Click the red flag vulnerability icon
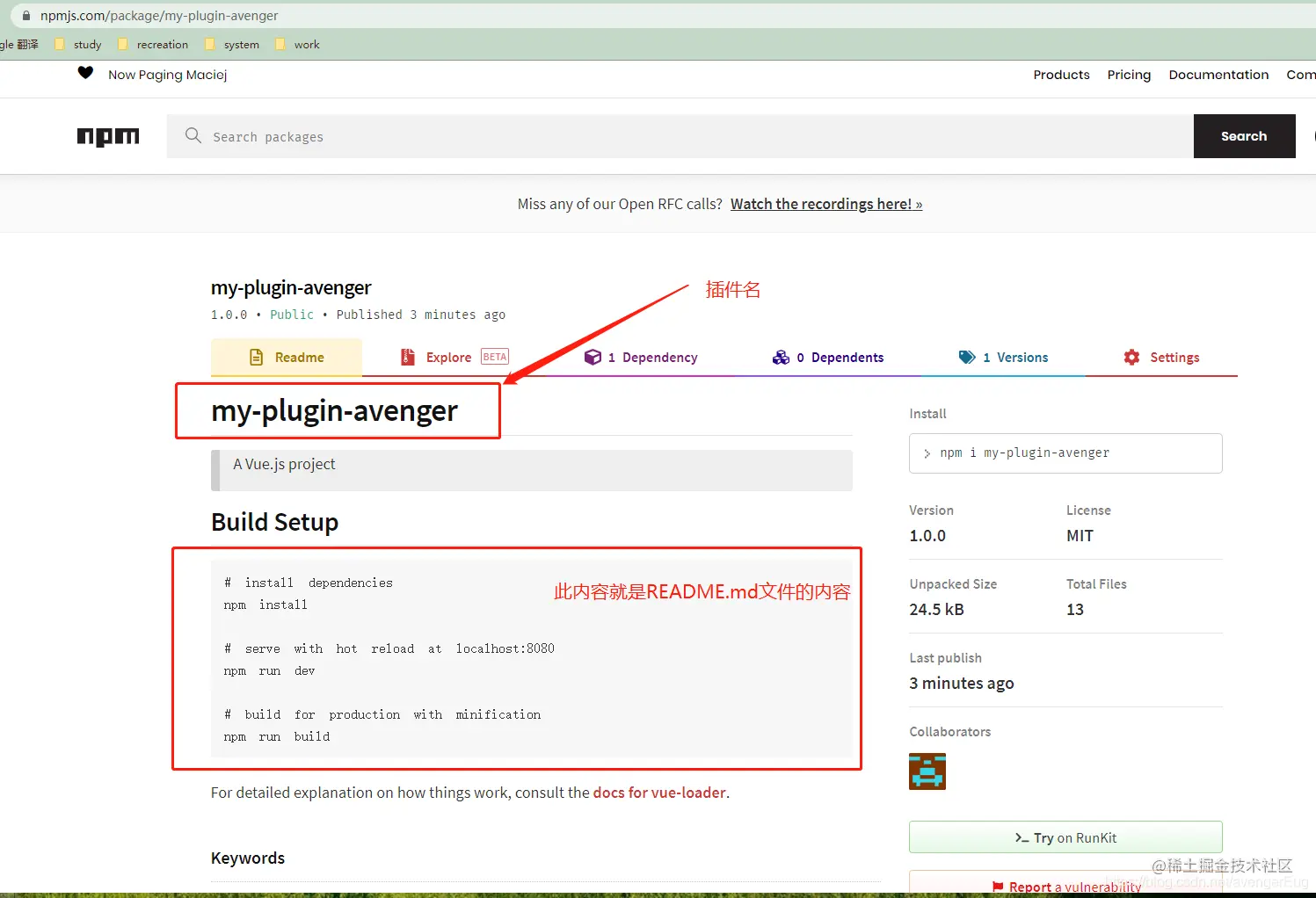 998,887
